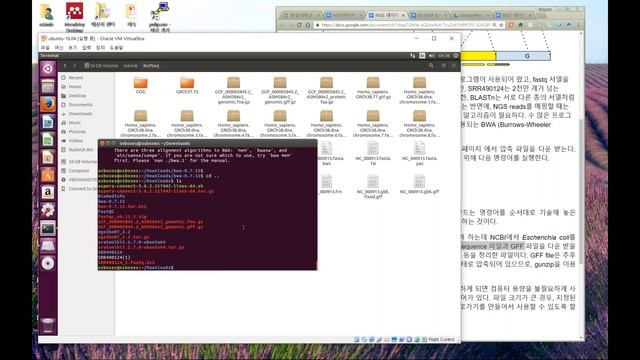This screenshot has height=360, width=640.
Task: Go forward in the file manager
Action: click(x=75, y=65)
